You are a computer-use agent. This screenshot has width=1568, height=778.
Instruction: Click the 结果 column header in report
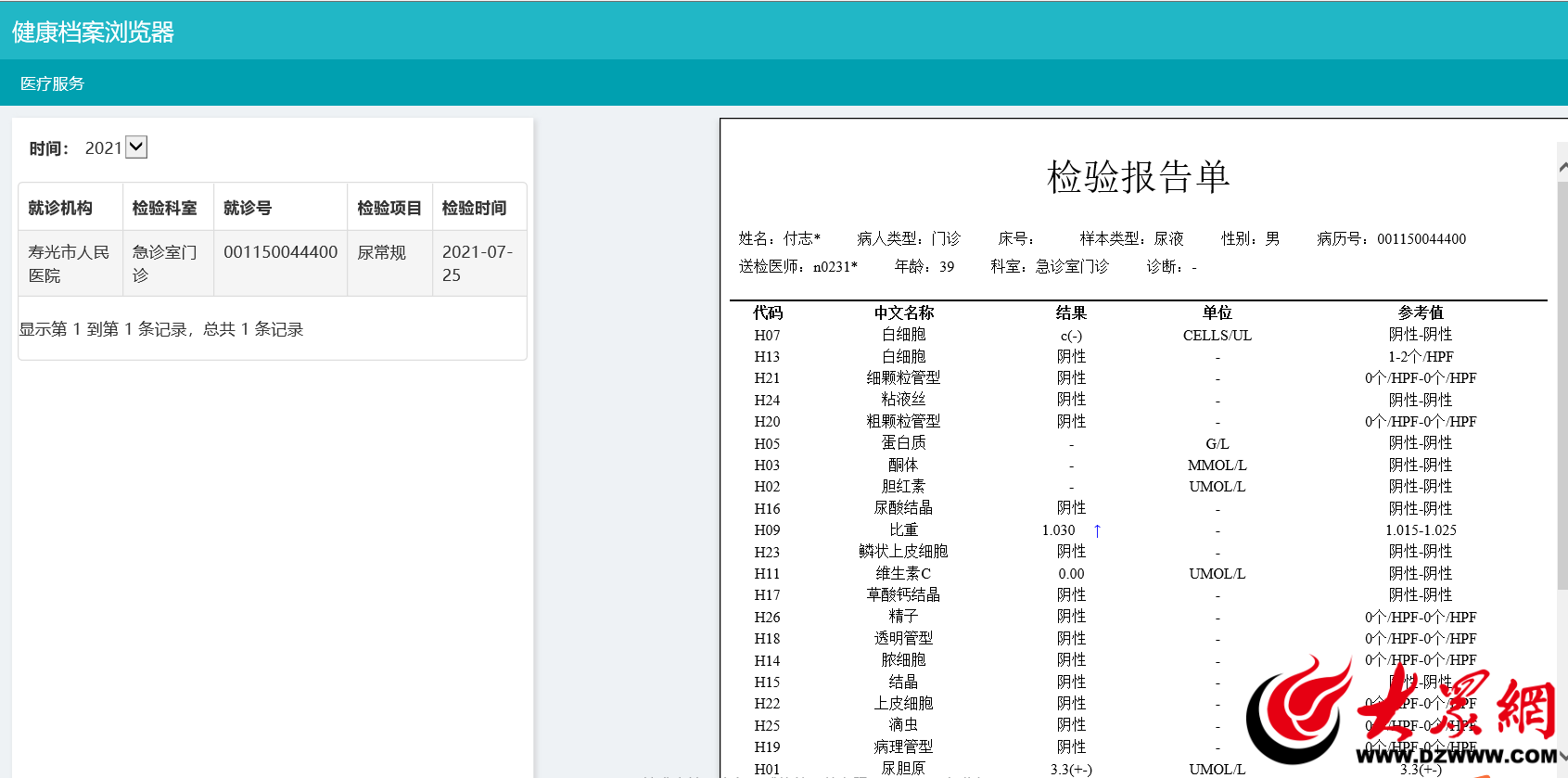click(1071, 312)
